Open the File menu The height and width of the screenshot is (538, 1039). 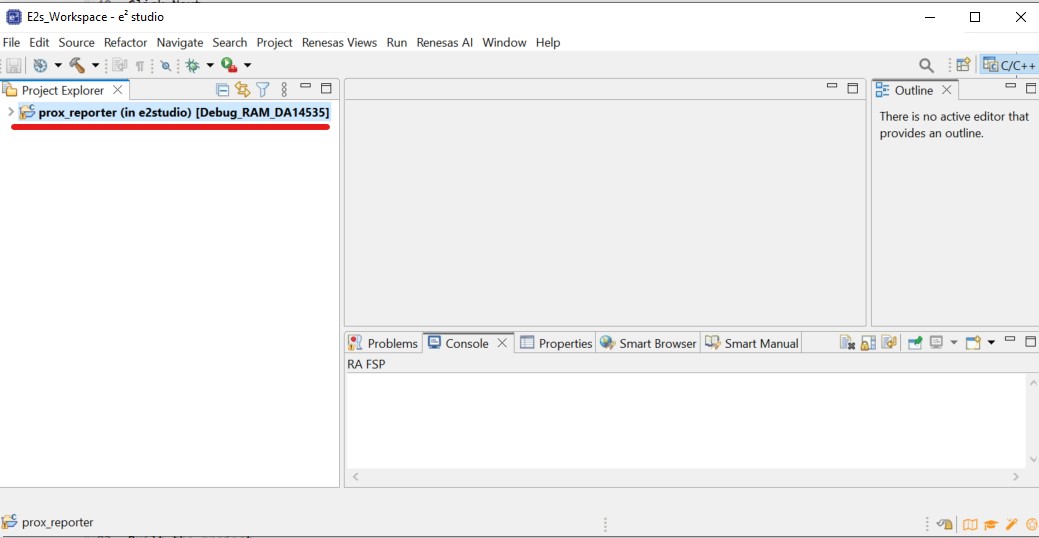point(11,42)
